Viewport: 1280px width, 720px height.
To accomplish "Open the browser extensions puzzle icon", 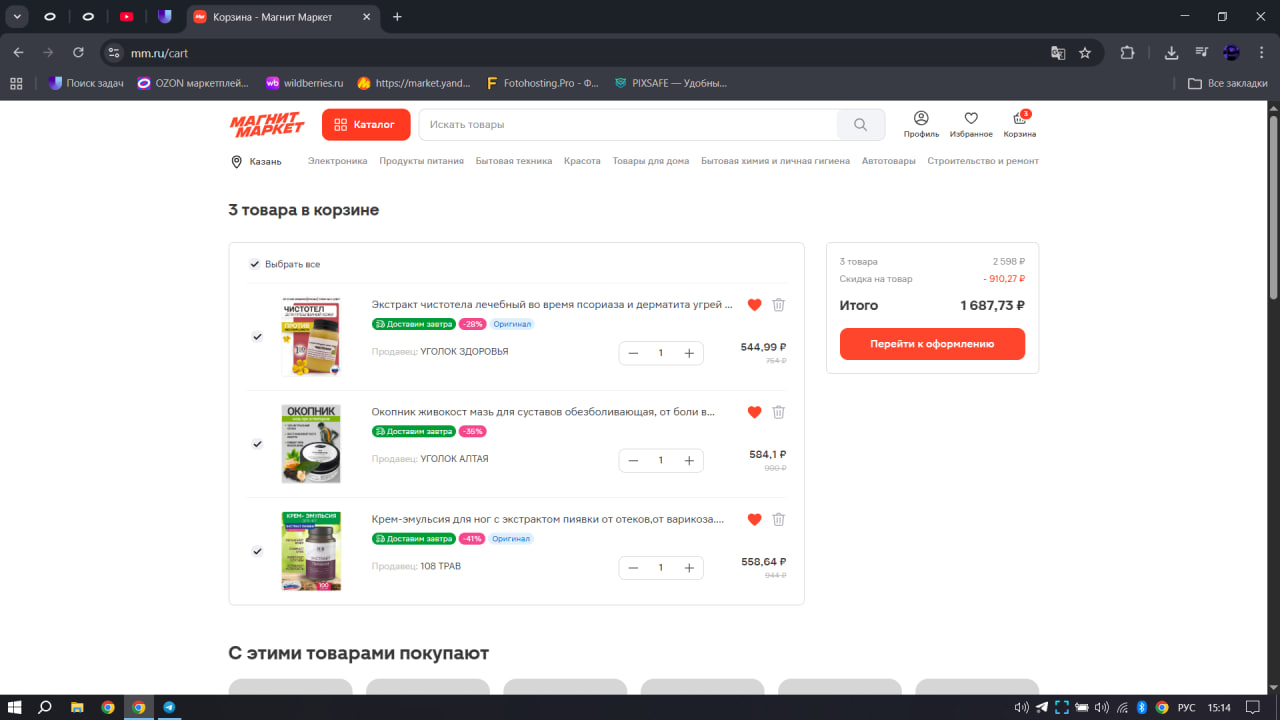I will (1128, 53).
